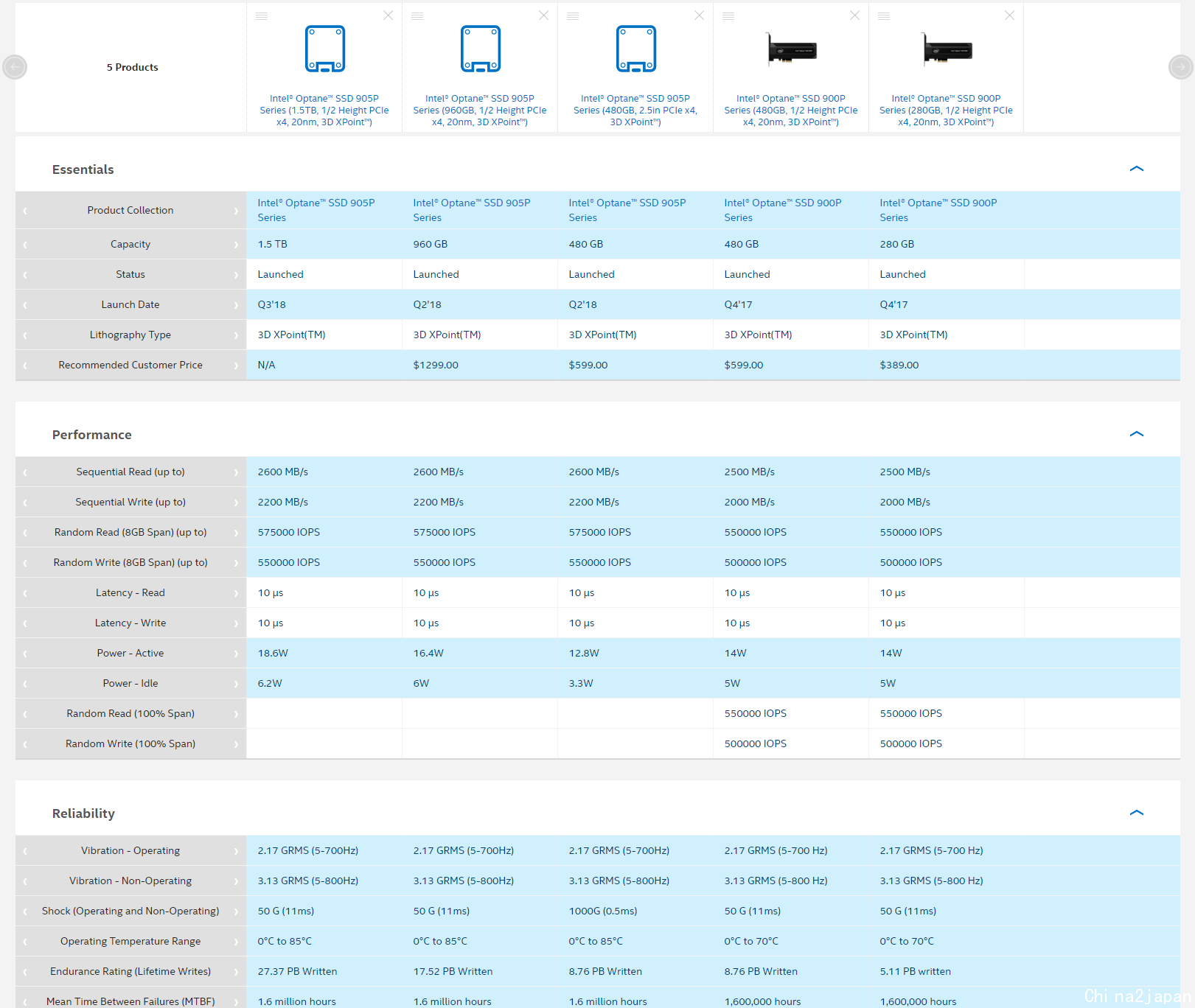Click drag handle of 905P 960GB column

coord(417,16)
